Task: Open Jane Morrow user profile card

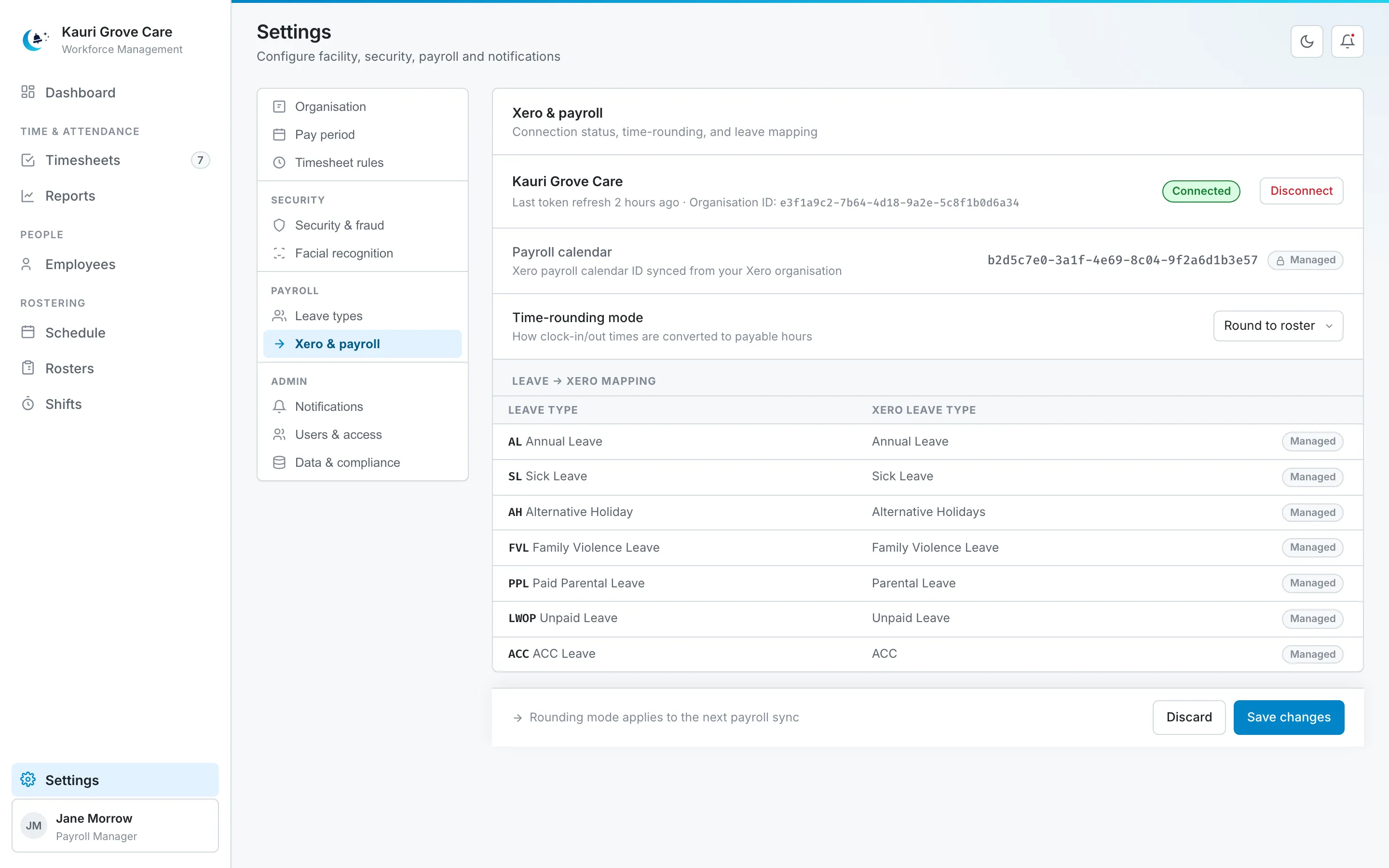Action: tap(115, 826)
